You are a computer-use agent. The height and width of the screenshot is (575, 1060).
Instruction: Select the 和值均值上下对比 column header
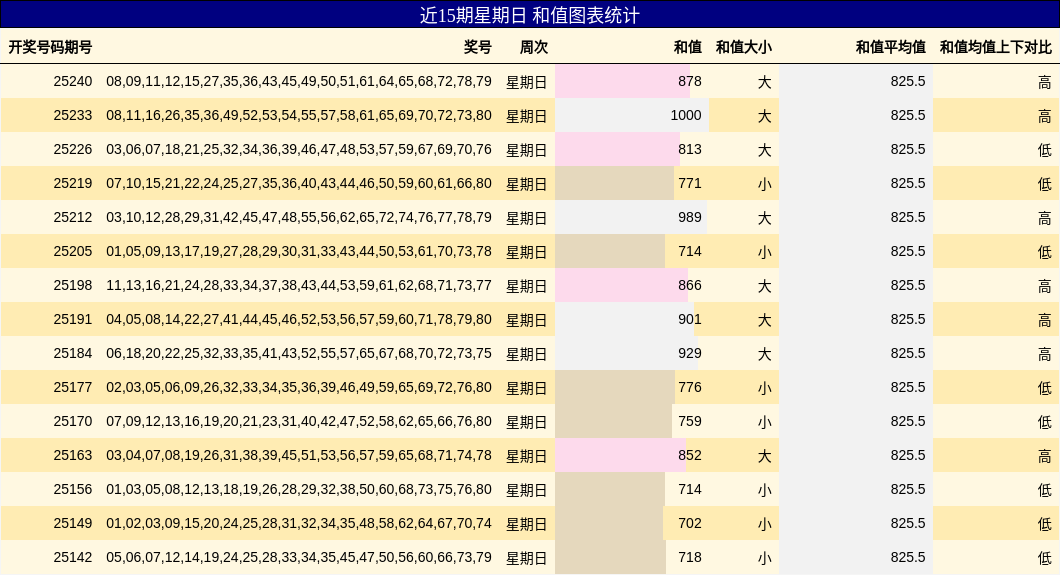point(996,47)
